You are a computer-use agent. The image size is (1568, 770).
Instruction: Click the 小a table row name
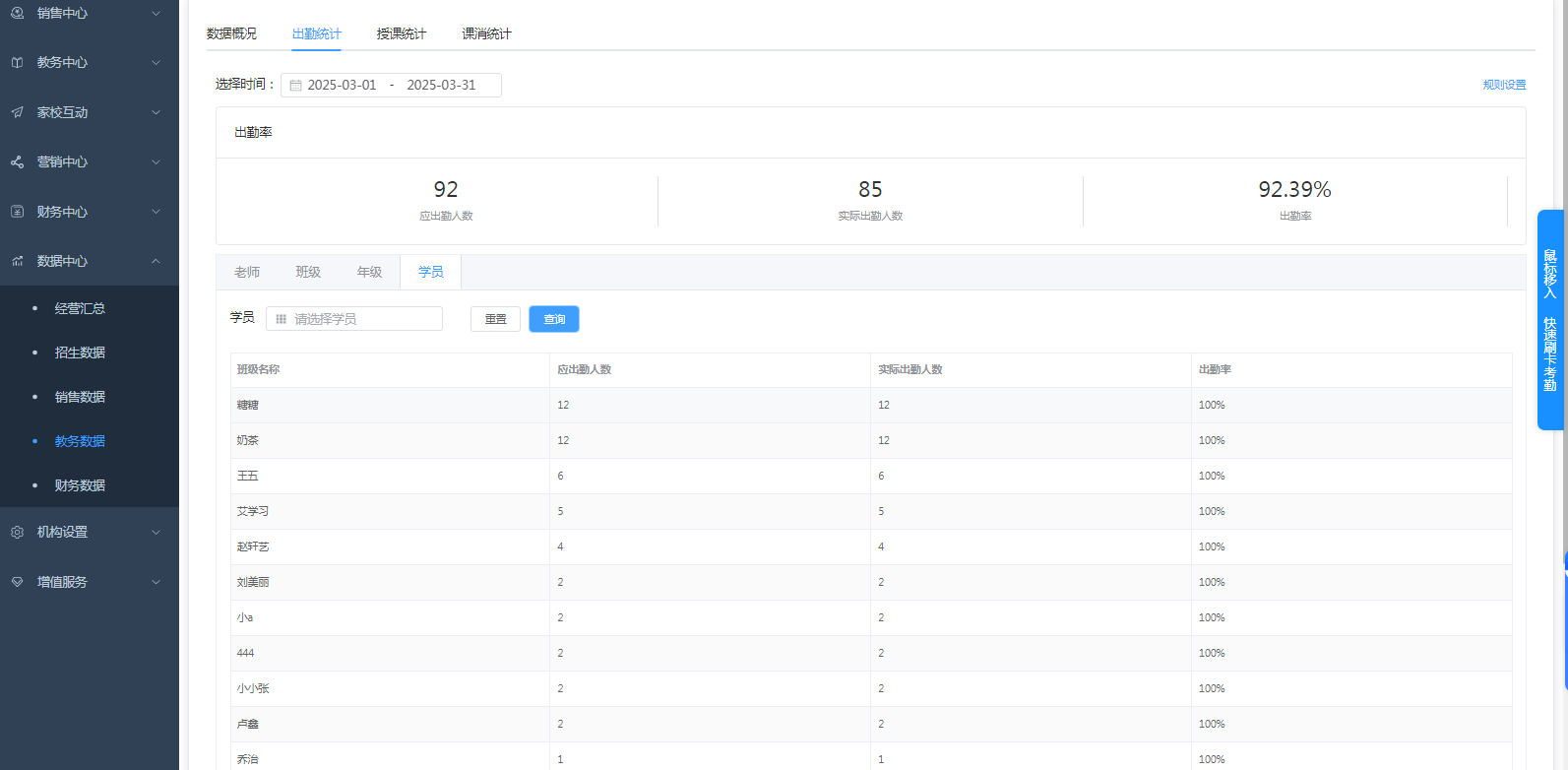[245, 617]
